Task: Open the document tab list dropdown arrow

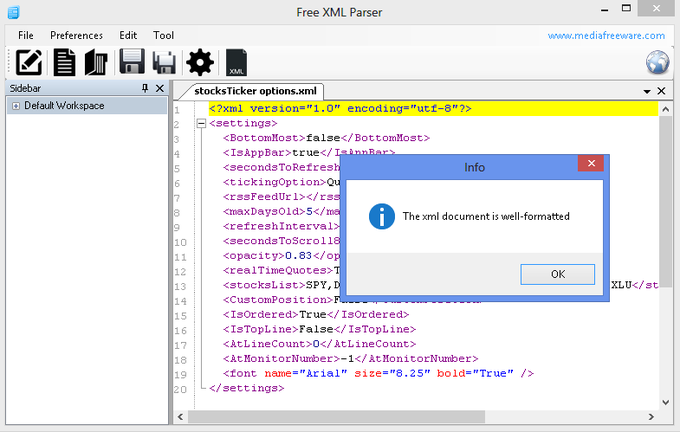Action: 647,91
